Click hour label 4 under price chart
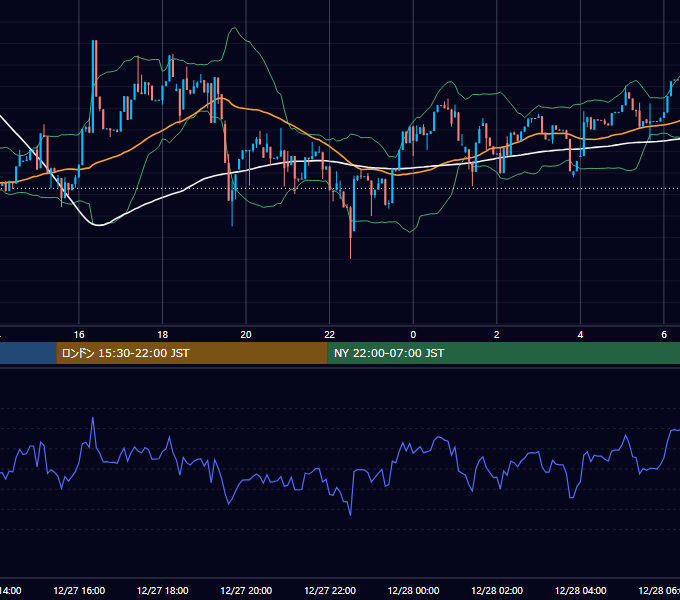The image size is (680, 600). [580, 335]
